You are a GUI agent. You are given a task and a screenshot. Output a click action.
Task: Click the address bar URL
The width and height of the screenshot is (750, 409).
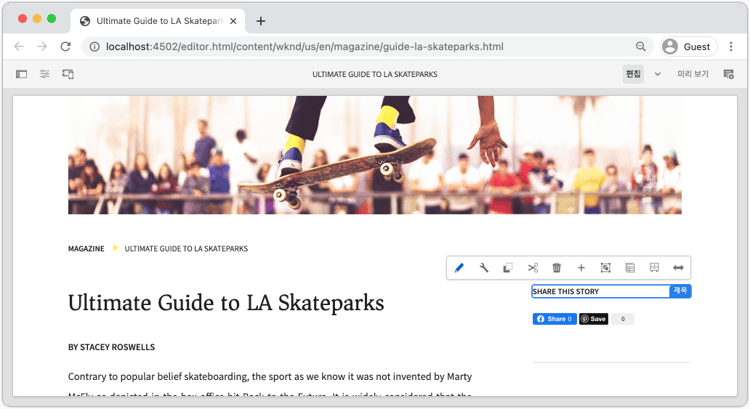(x=305, y=46)
